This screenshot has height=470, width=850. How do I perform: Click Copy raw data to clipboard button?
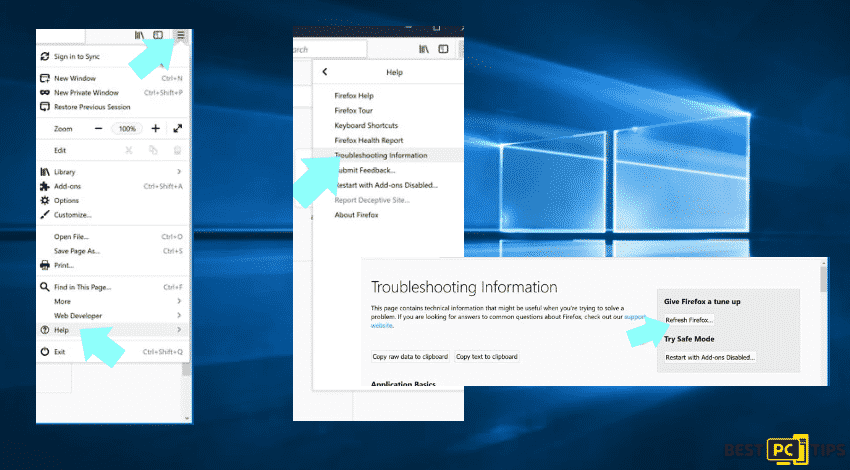[x=410, y=357]
